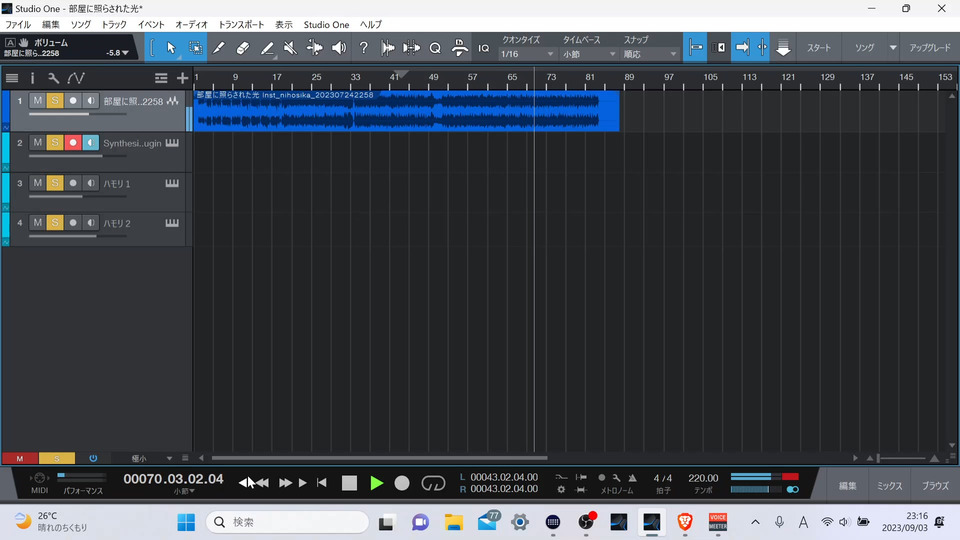
Task: Click volume fader of ハモリ2 track
Action: pyautogui.click(x=77, y=236)
